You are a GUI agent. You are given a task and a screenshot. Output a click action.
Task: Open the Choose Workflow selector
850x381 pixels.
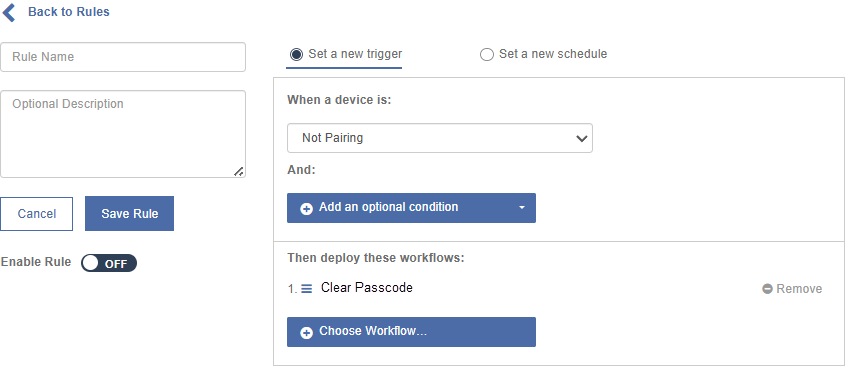pyautogui.click(x=411, y=332)
